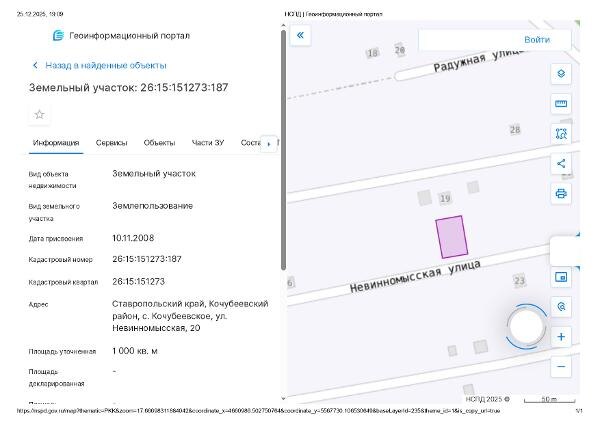Open the Части ЗУ tab

[208, 143]
